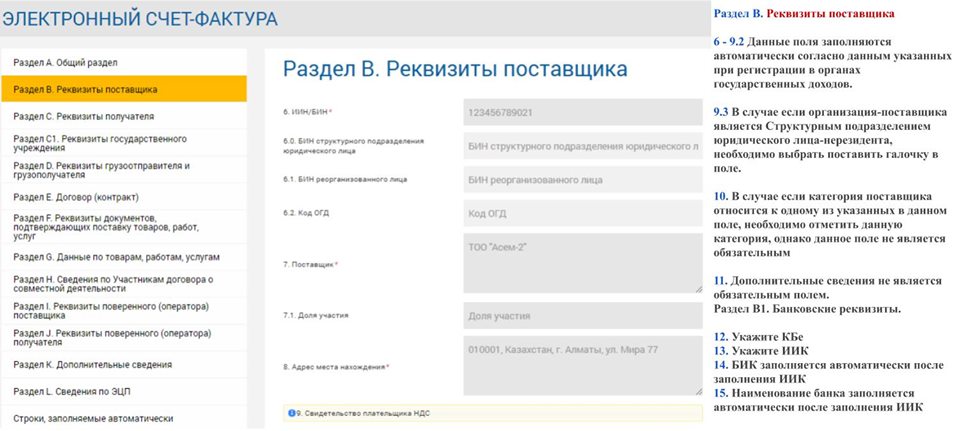
Task: Click the info icon beside Свидетельство плательщика НДС
Action: (291, 412)
